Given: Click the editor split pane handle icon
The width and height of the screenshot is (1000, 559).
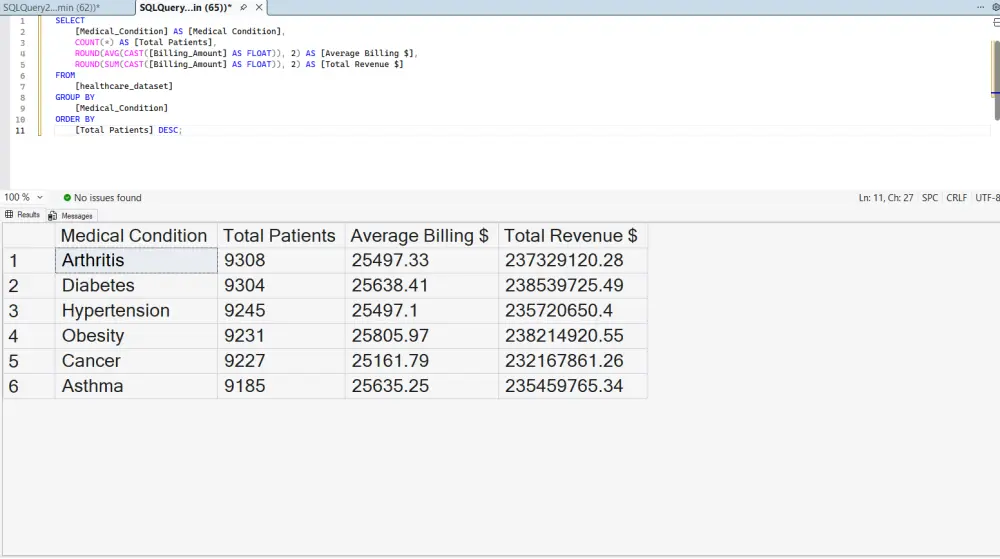Looking at the screenshot, I should (996, 22).
